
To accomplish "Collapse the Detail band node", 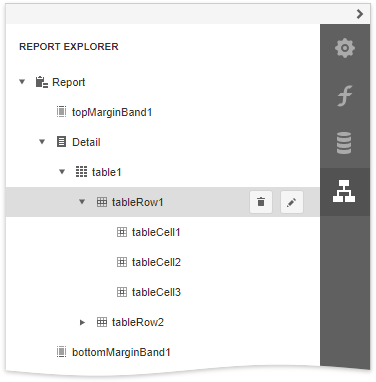I will [x=42, y=142].
